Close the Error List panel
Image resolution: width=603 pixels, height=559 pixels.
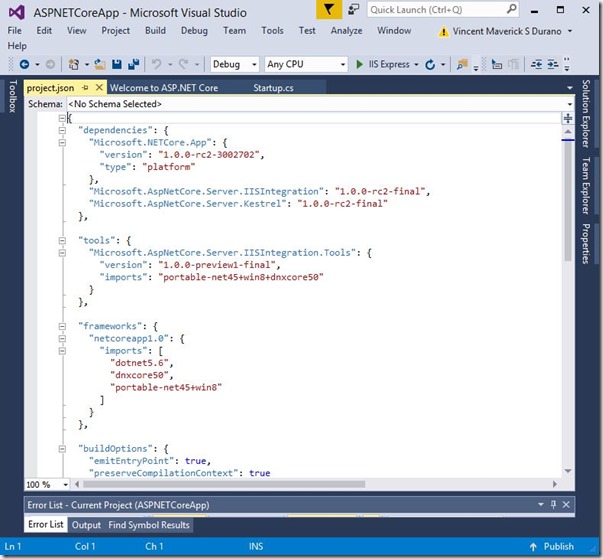tap(566, 504)
